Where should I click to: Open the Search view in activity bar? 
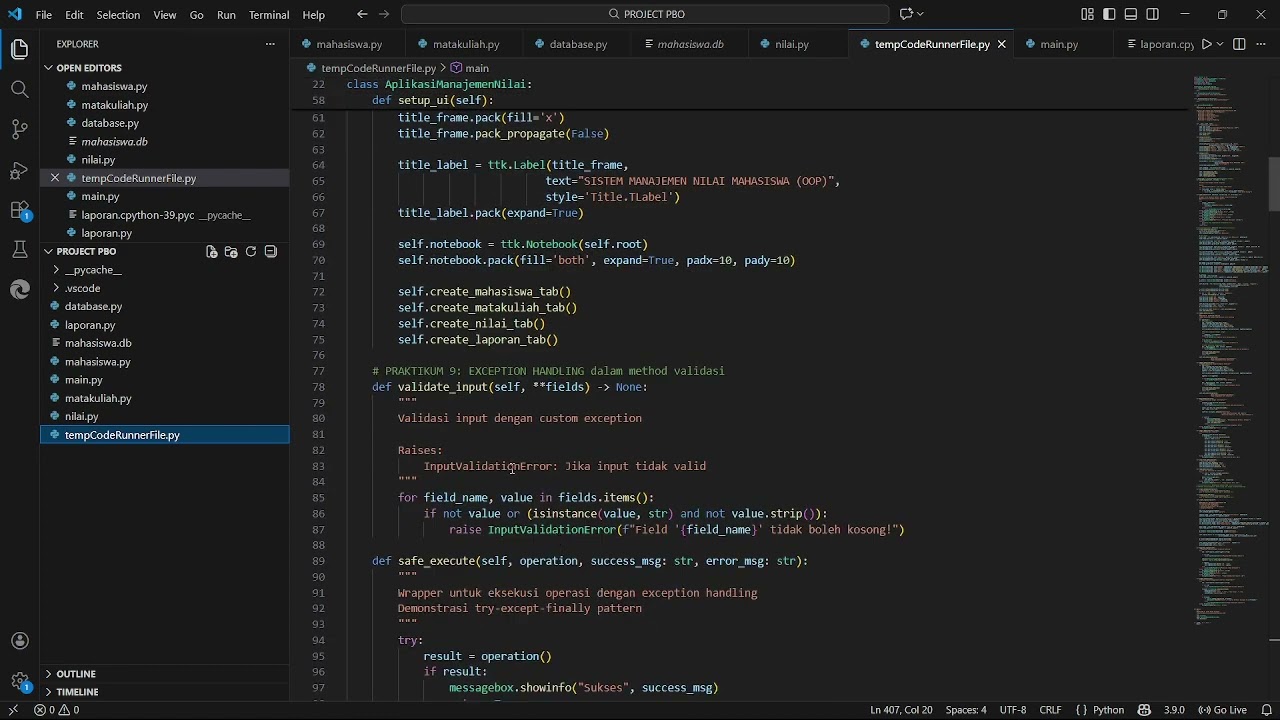coord(19,89)
